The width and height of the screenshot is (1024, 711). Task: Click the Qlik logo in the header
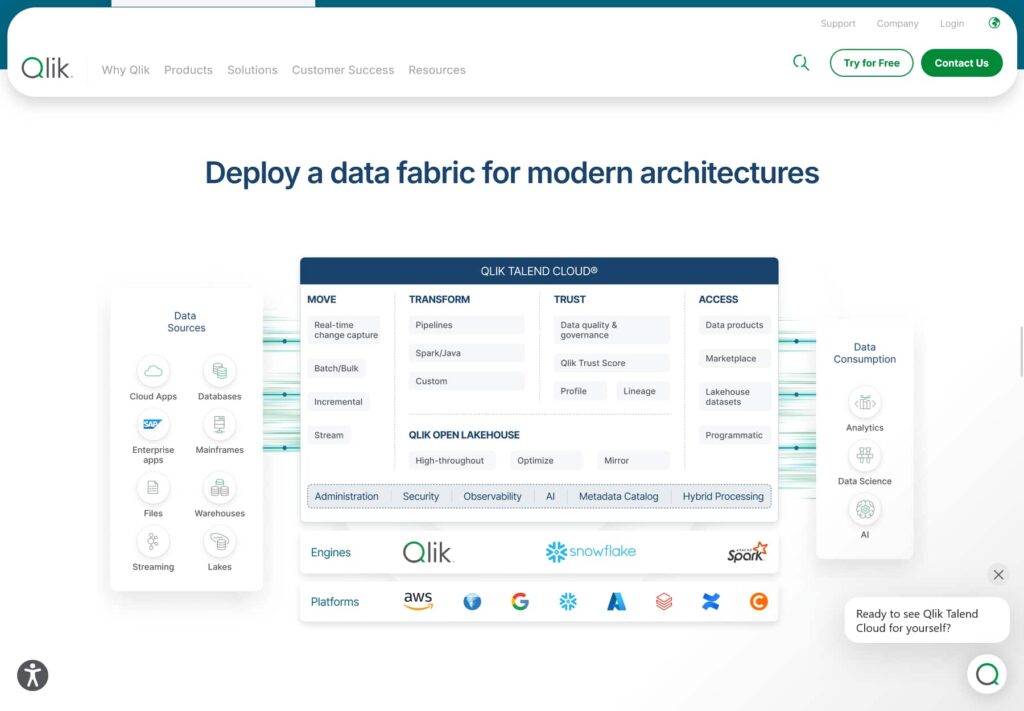(46, 68)
